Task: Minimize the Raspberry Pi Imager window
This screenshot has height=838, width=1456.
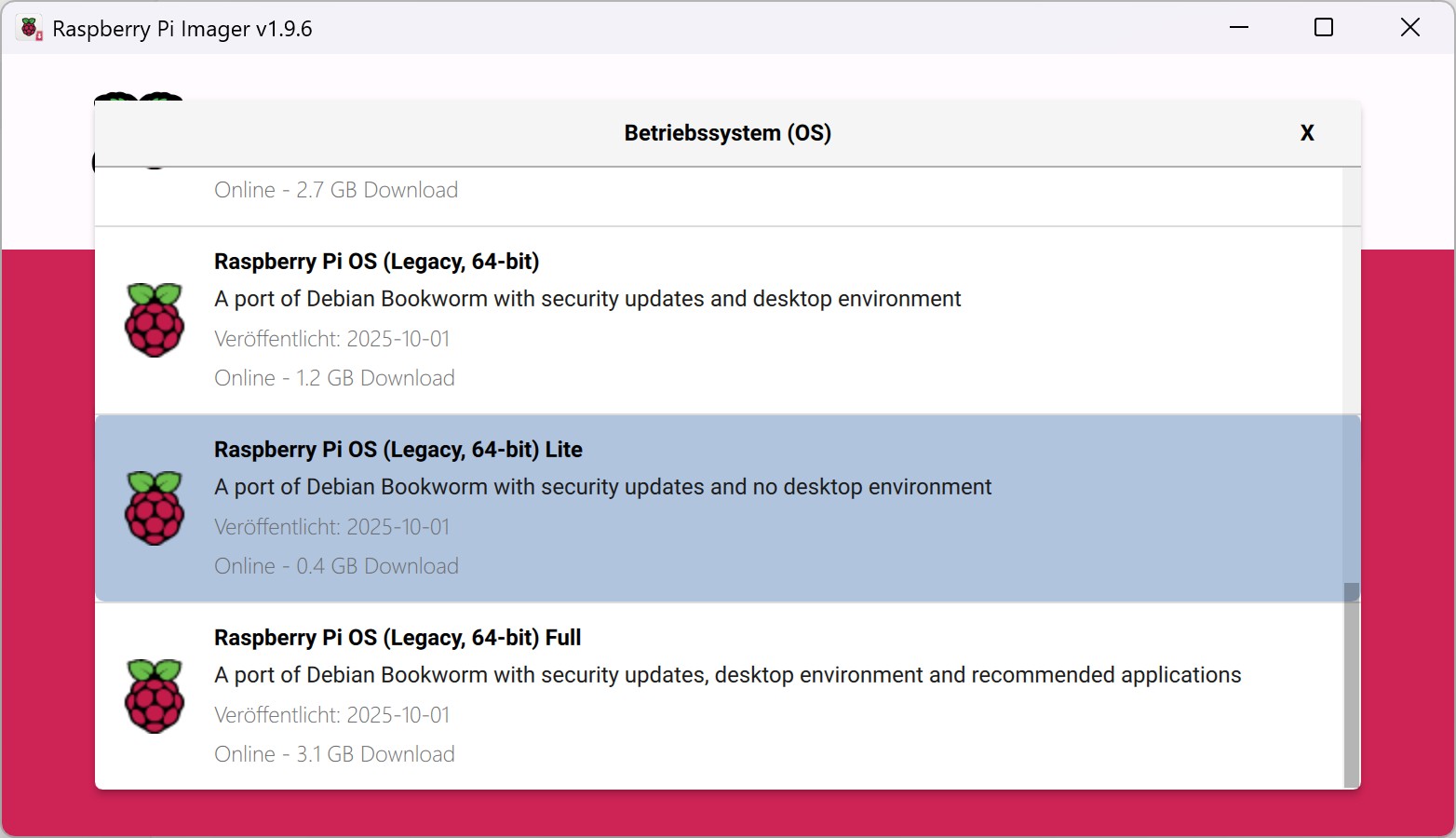Action: pos(1238,28)
